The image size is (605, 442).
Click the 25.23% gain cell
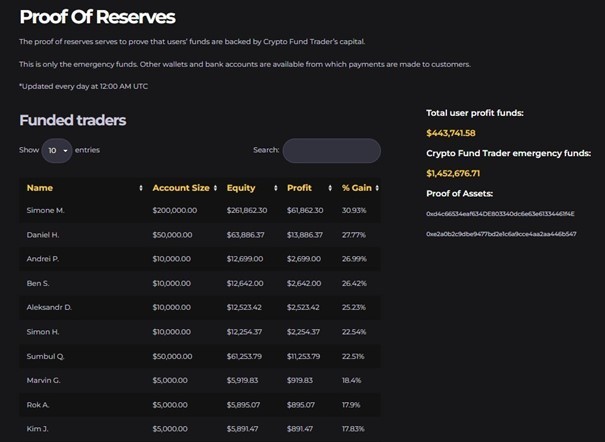coord(354,307)
